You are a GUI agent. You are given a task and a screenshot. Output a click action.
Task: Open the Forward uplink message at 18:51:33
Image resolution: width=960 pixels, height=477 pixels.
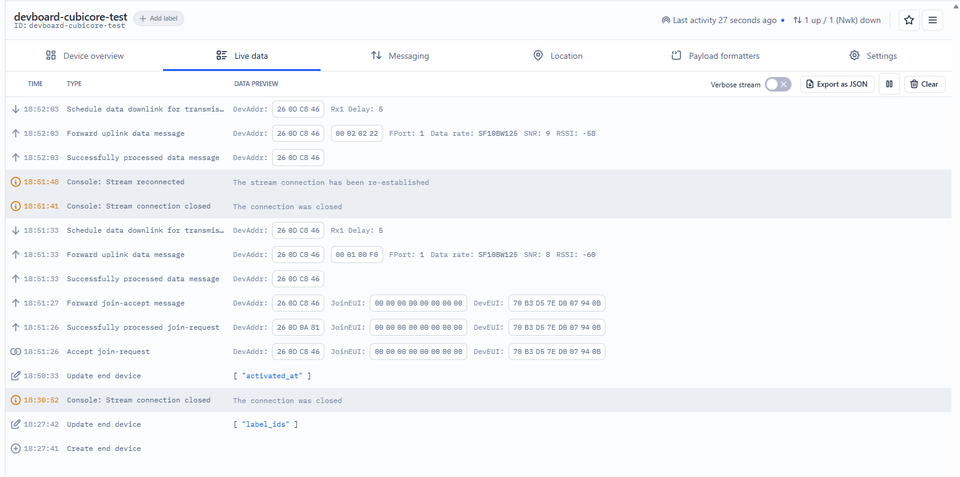point(479,255)
